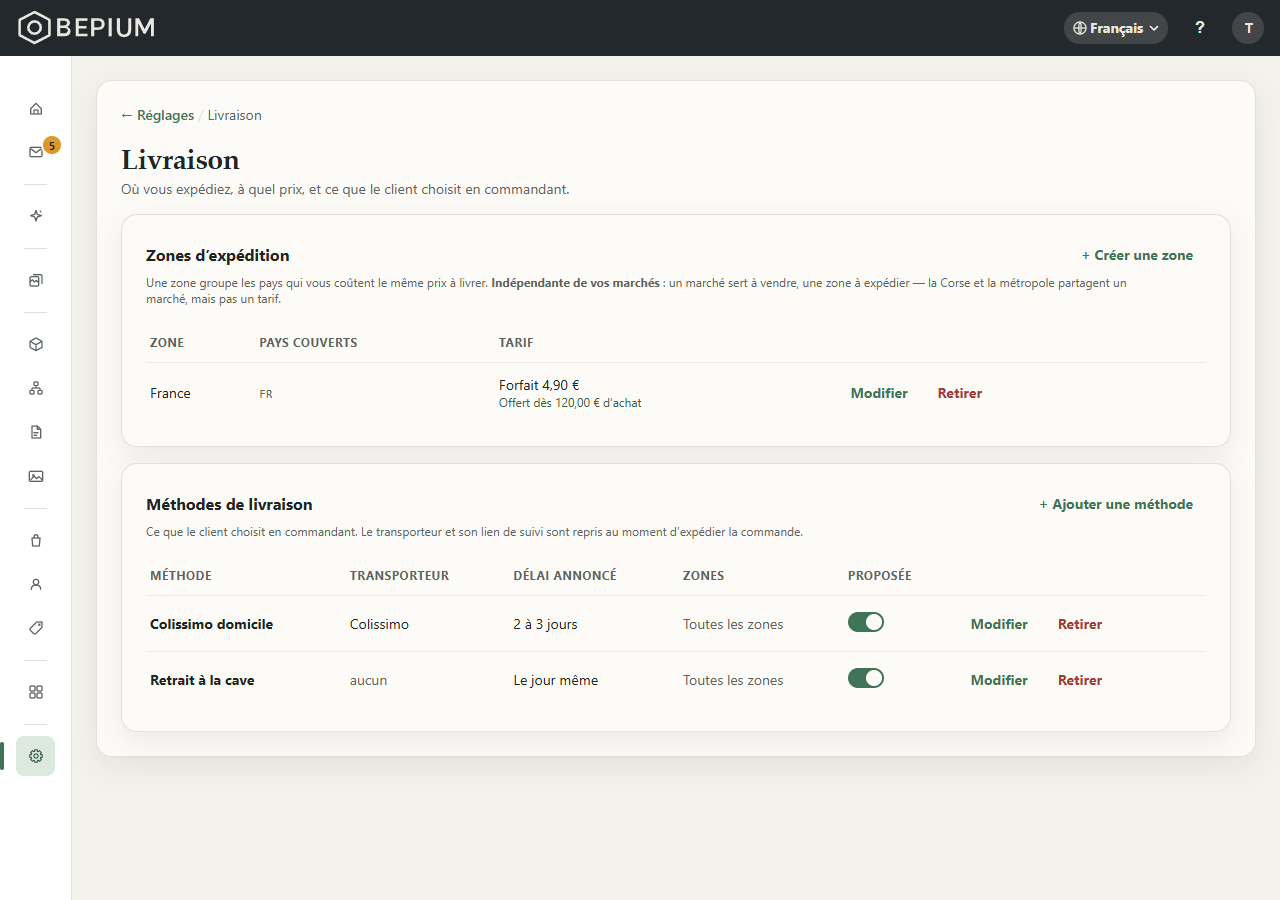Open the price tag discounts icon

36,628
